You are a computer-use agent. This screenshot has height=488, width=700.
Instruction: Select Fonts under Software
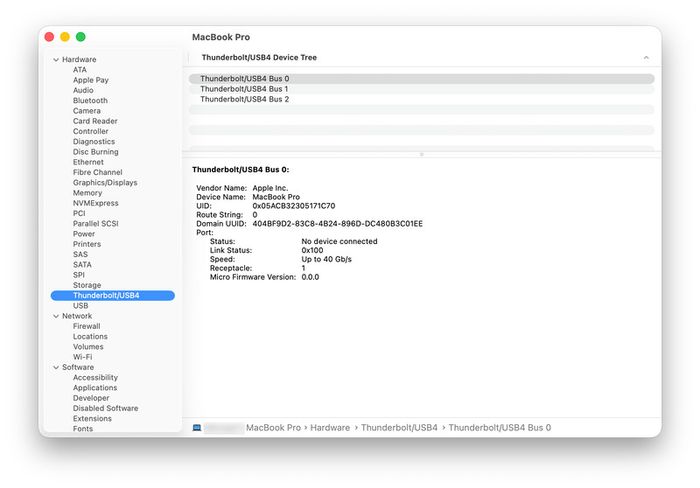[x=83, y=429]
